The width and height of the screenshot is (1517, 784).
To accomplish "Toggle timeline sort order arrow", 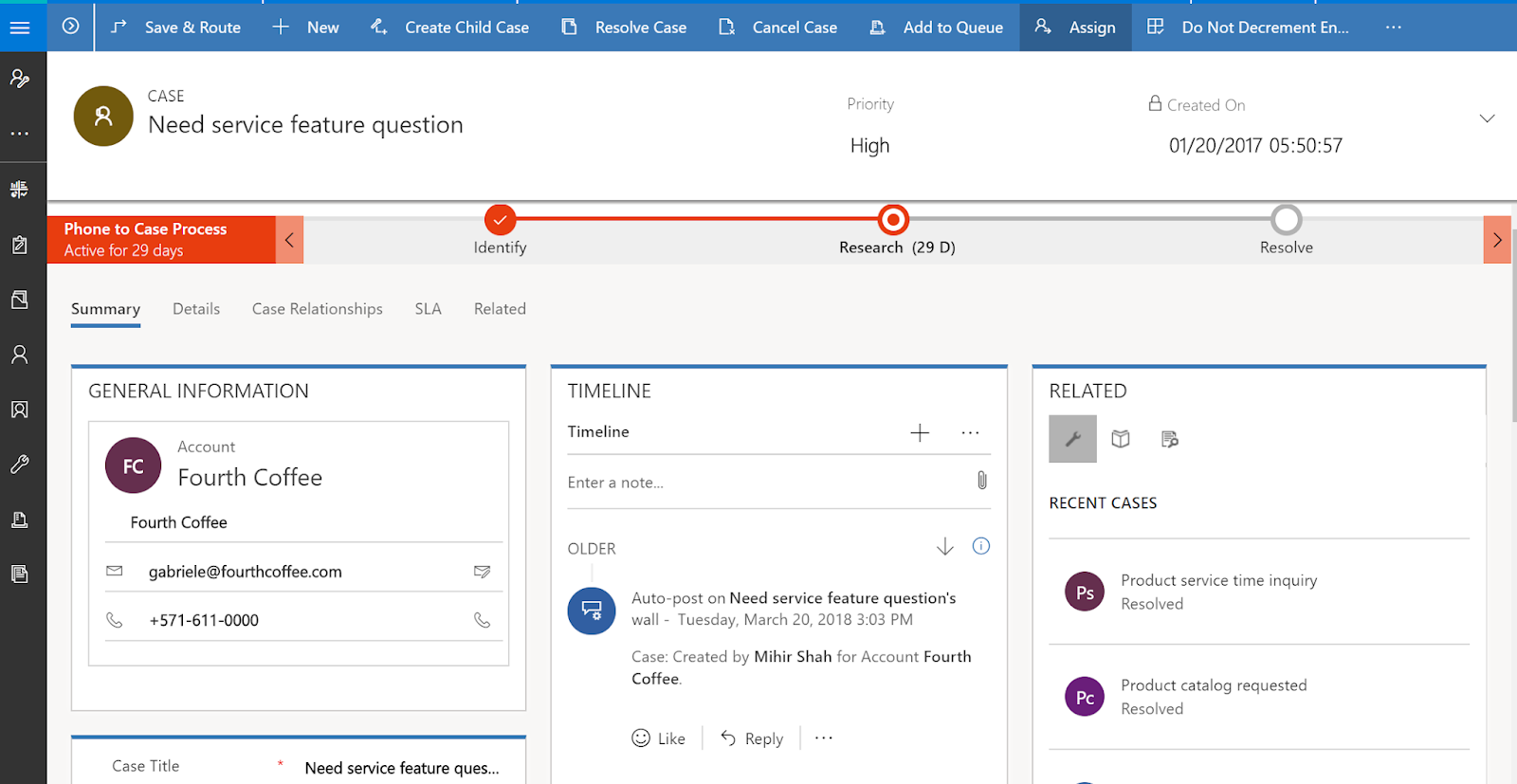I will [x=944, y=547].
